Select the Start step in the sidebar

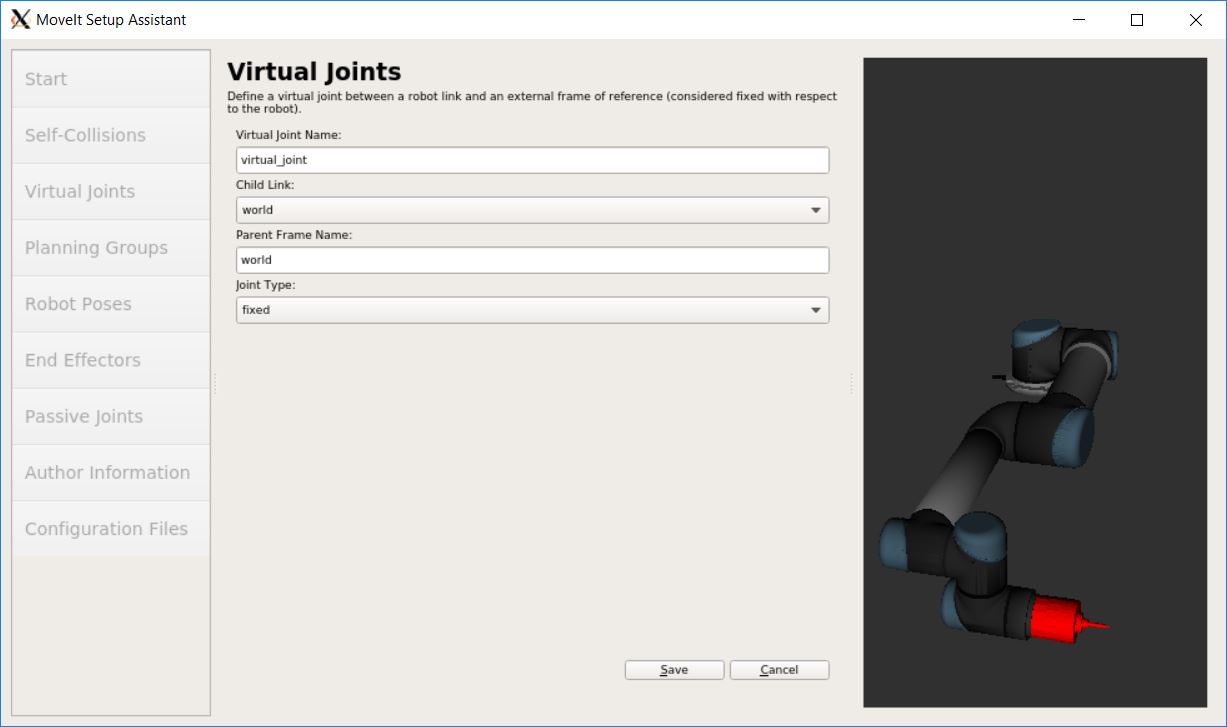(x=110, y=78)
